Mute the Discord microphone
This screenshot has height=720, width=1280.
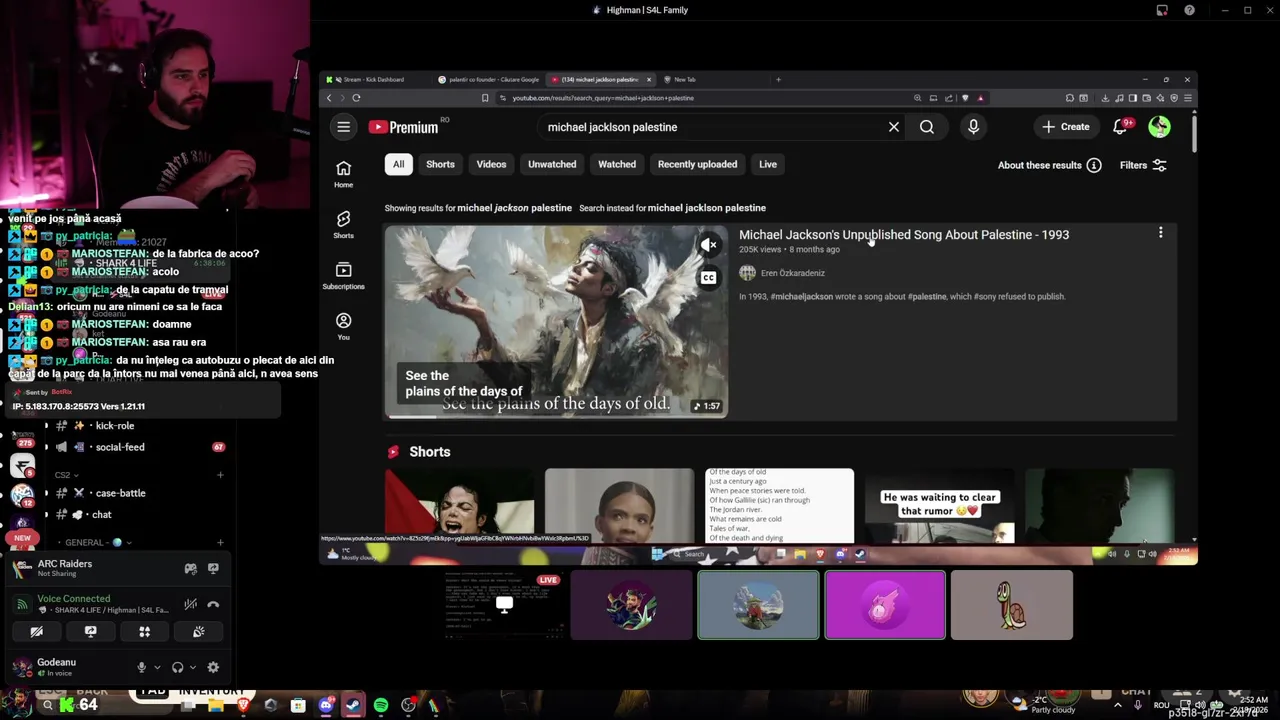click(141, 667)
